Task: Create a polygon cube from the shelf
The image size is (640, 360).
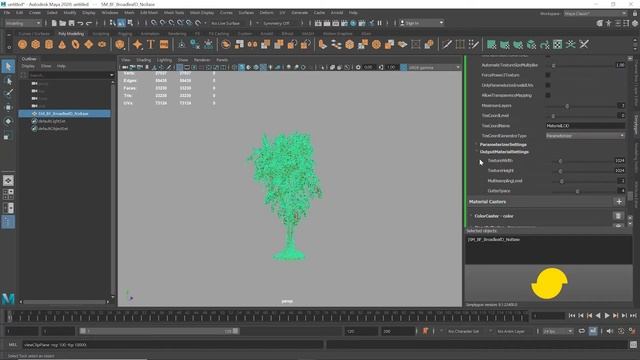Action: 36,44
